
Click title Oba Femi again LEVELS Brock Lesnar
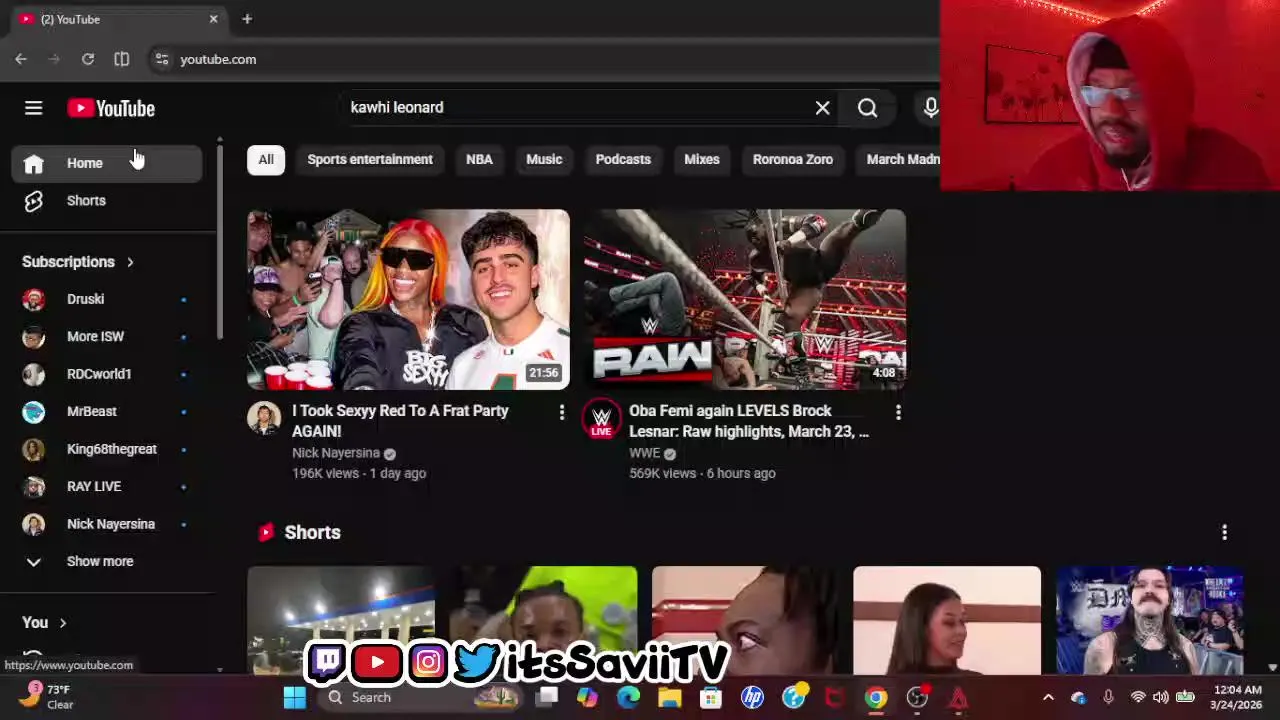[749, 421]
